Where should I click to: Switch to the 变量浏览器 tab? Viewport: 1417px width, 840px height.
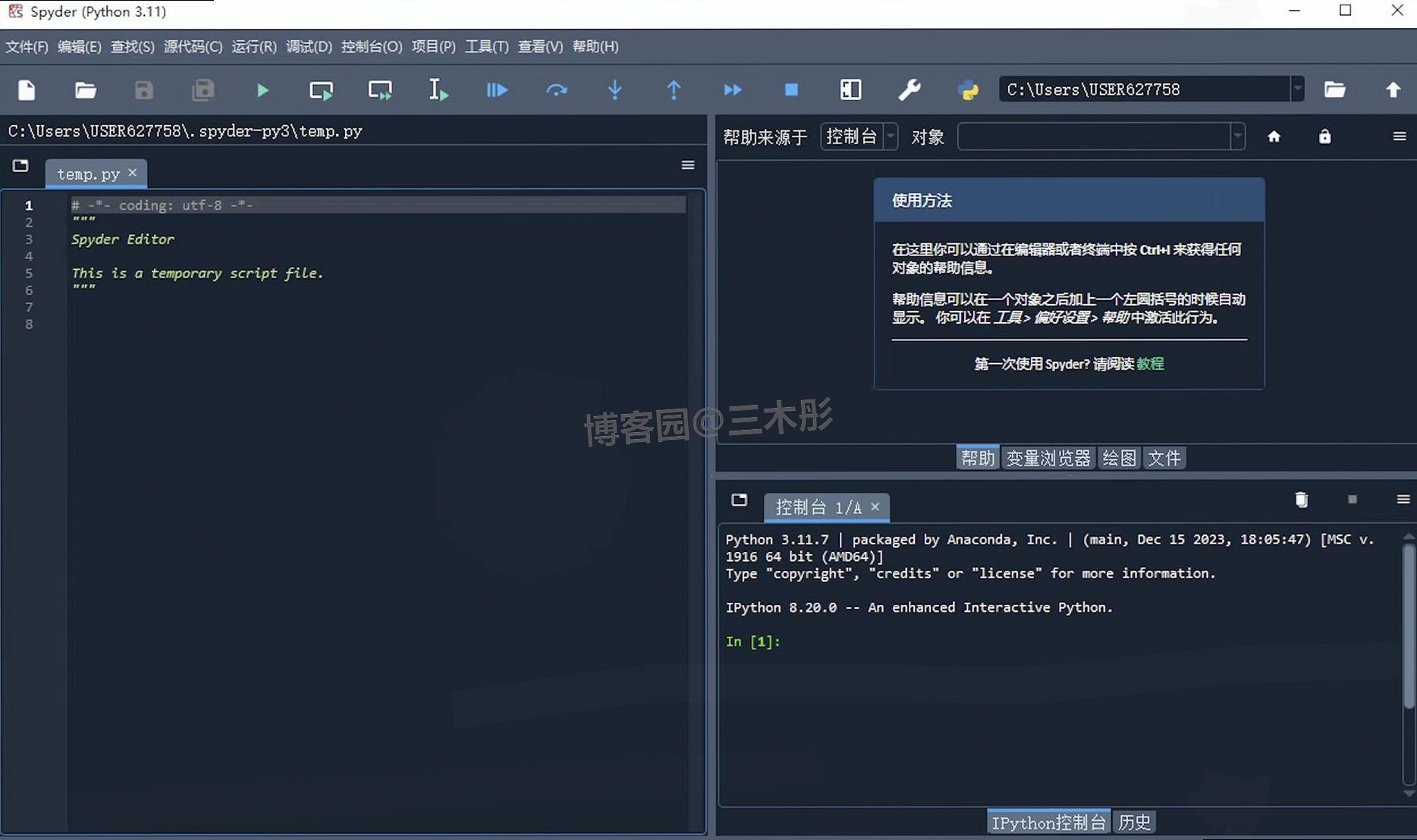coord(1048,457)
